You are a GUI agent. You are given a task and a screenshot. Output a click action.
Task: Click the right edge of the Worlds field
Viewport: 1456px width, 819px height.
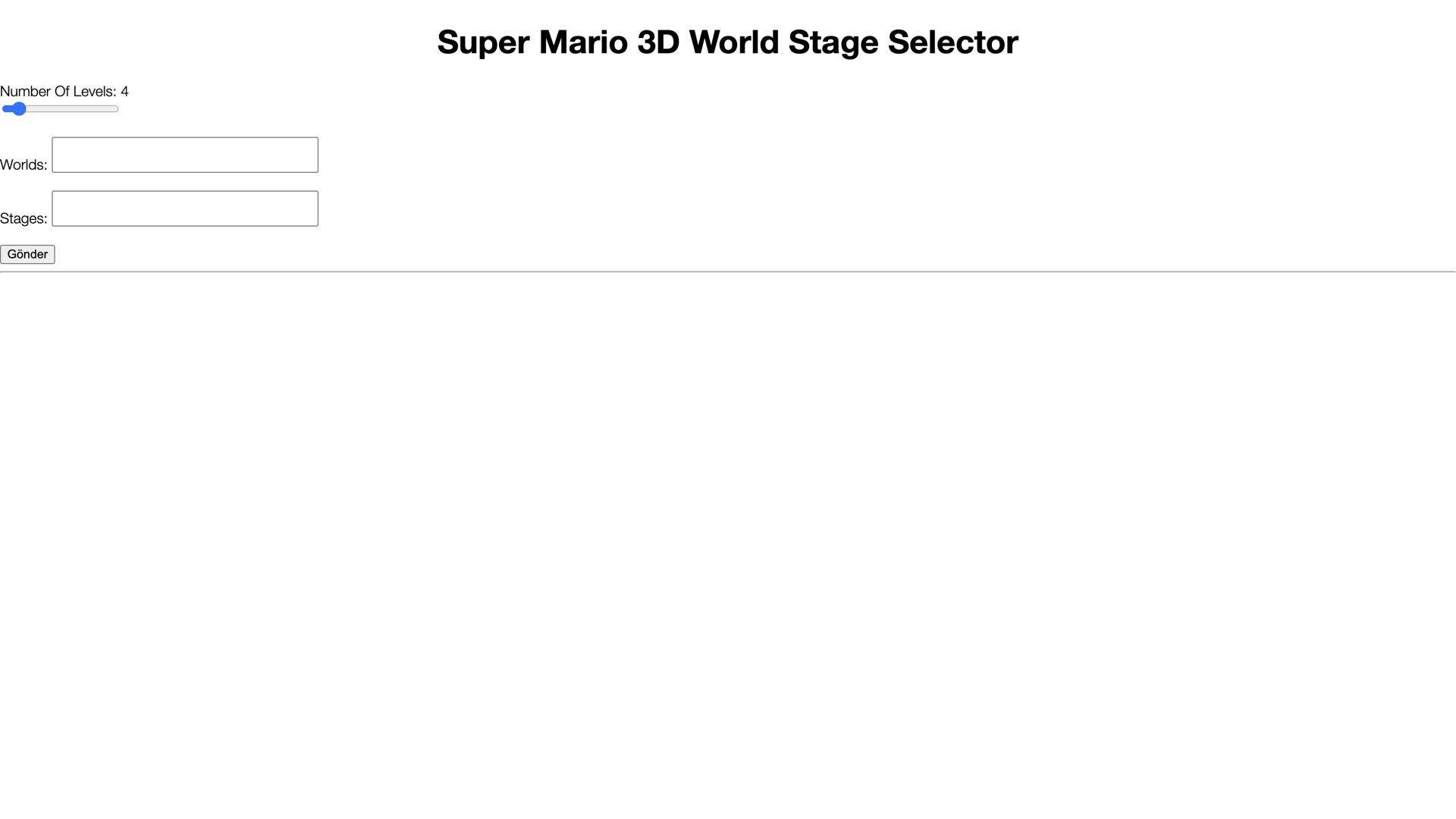[314, 155]
